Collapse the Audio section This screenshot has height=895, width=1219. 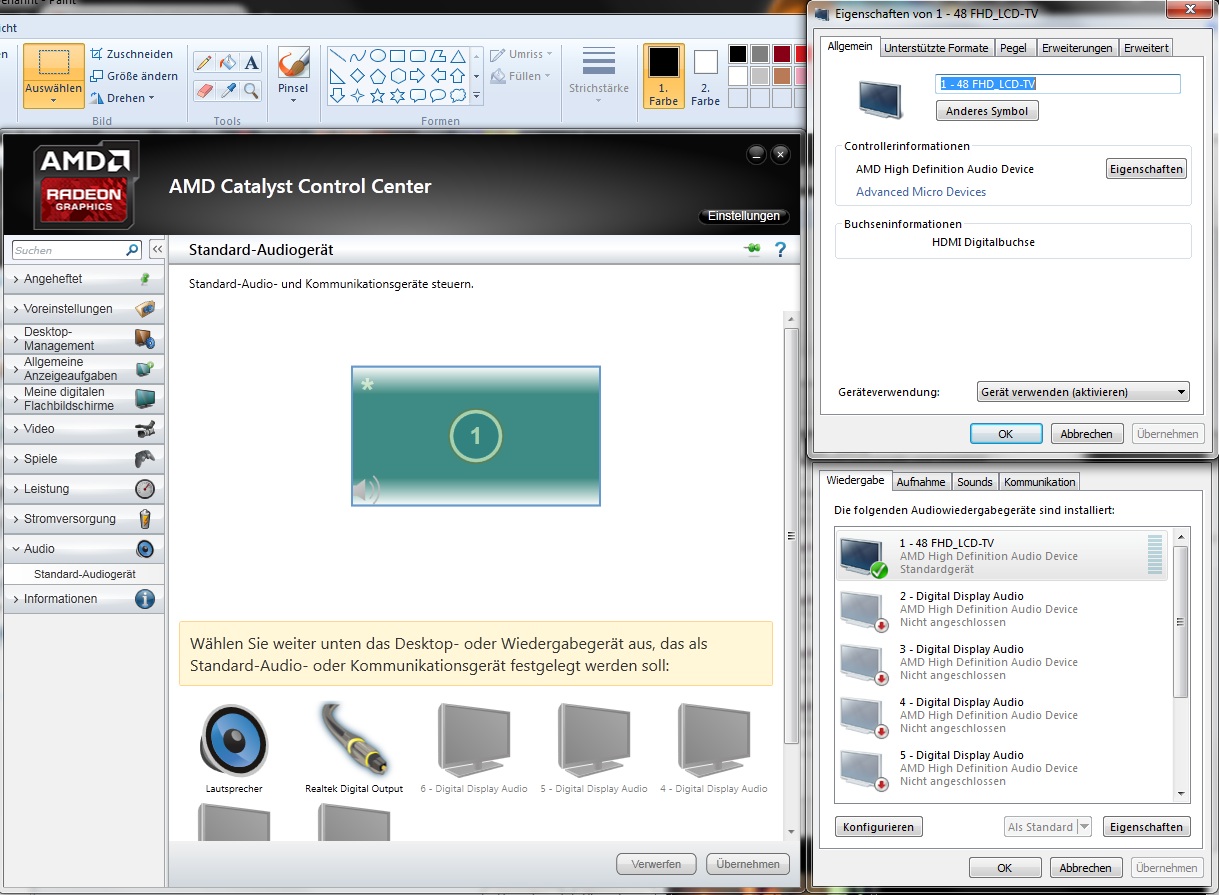pos(84,549)
